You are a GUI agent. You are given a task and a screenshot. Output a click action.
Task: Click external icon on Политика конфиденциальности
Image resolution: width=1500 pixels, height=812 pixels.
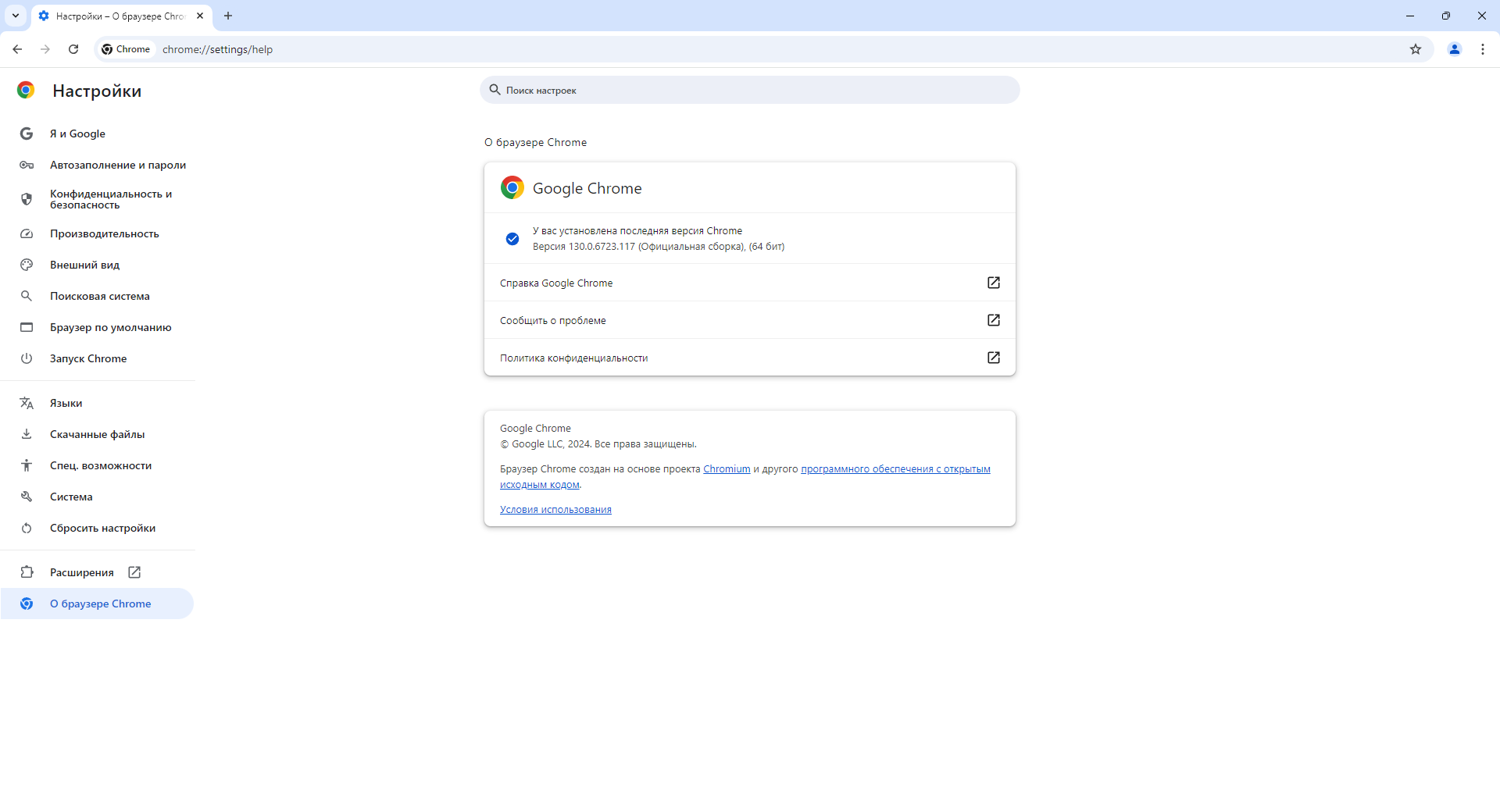click(x=994, y=358)
